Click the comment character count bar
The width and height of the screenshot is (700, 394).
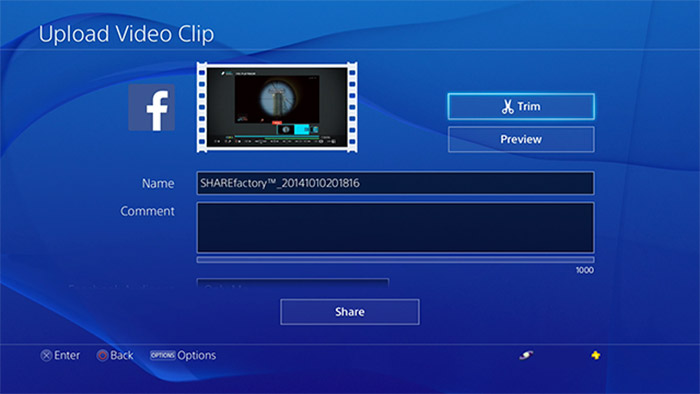pos(395,260)
